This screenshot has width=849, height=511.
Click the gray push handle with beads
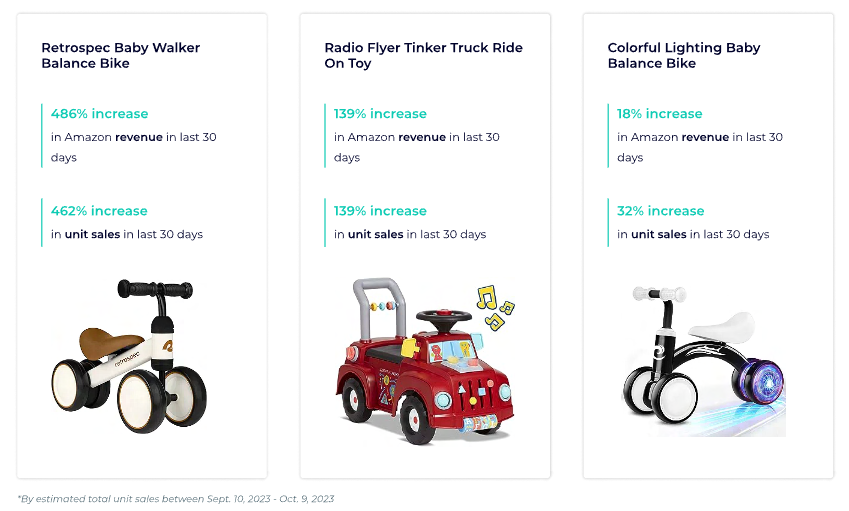coord(379,307)
